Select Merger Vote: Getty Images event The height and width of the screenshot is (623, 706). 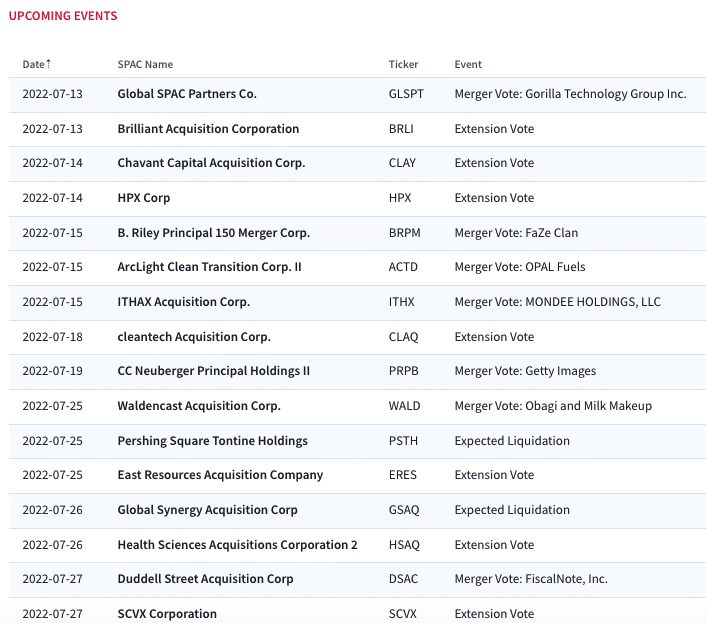[x=525, y=371]
